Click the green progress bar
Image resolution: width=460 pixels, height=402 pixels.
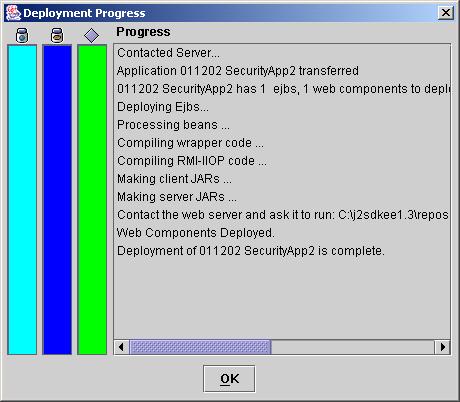92,199
